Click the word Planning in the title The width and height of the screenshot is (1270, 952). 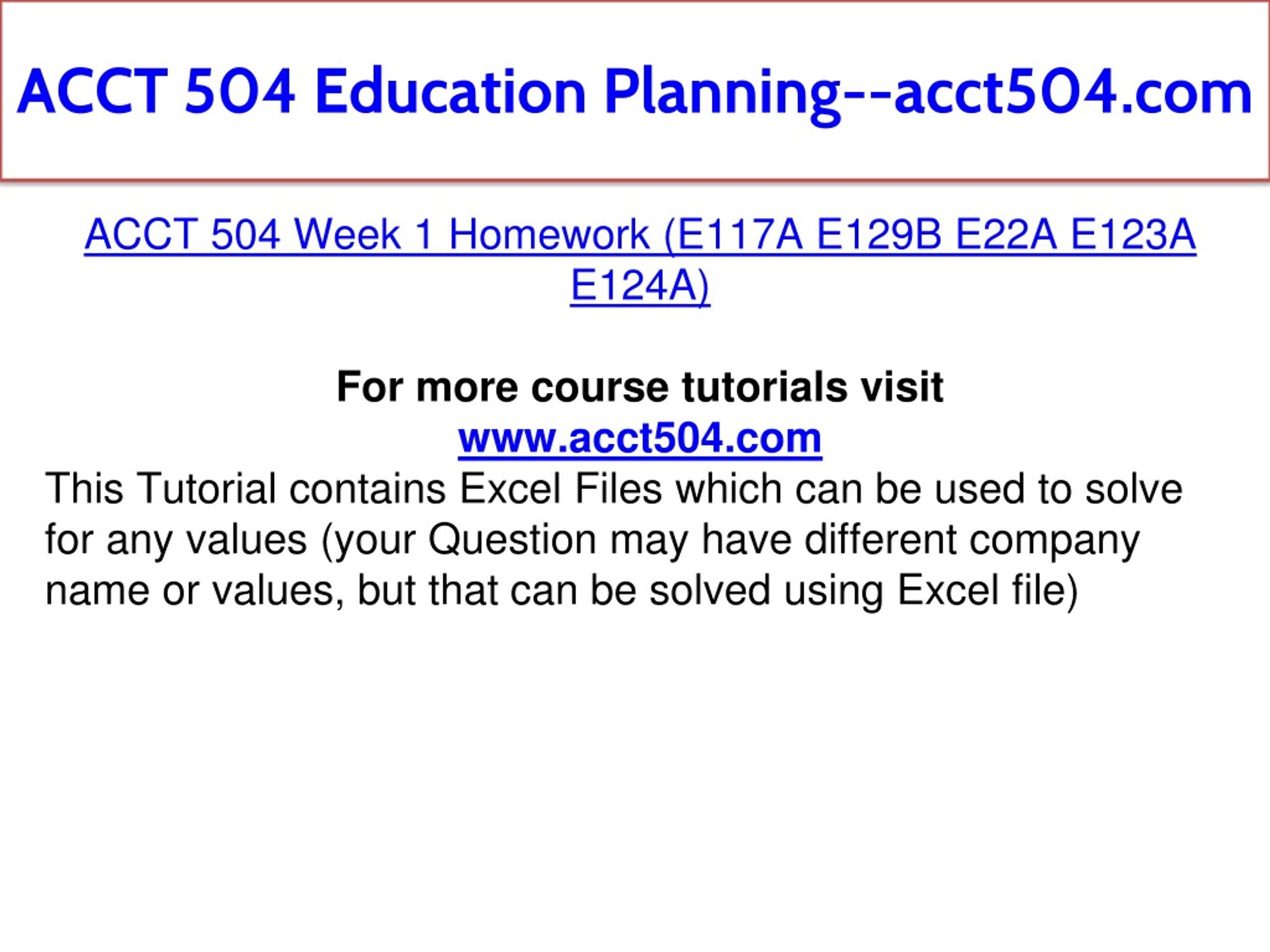722,94
